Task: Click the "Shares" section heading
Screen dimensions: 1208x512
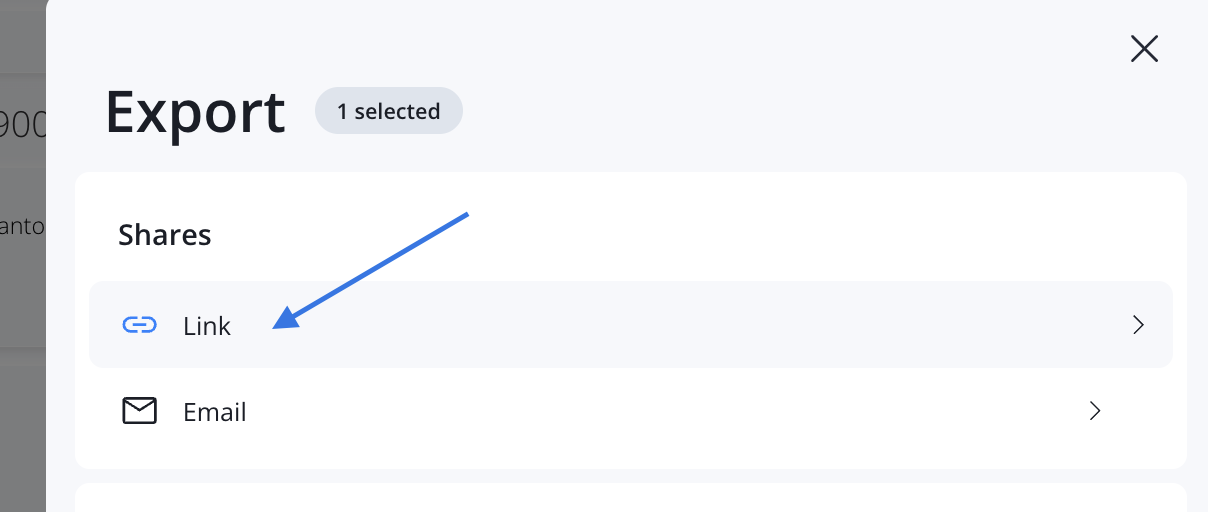Action: click(x=165, y=235)
